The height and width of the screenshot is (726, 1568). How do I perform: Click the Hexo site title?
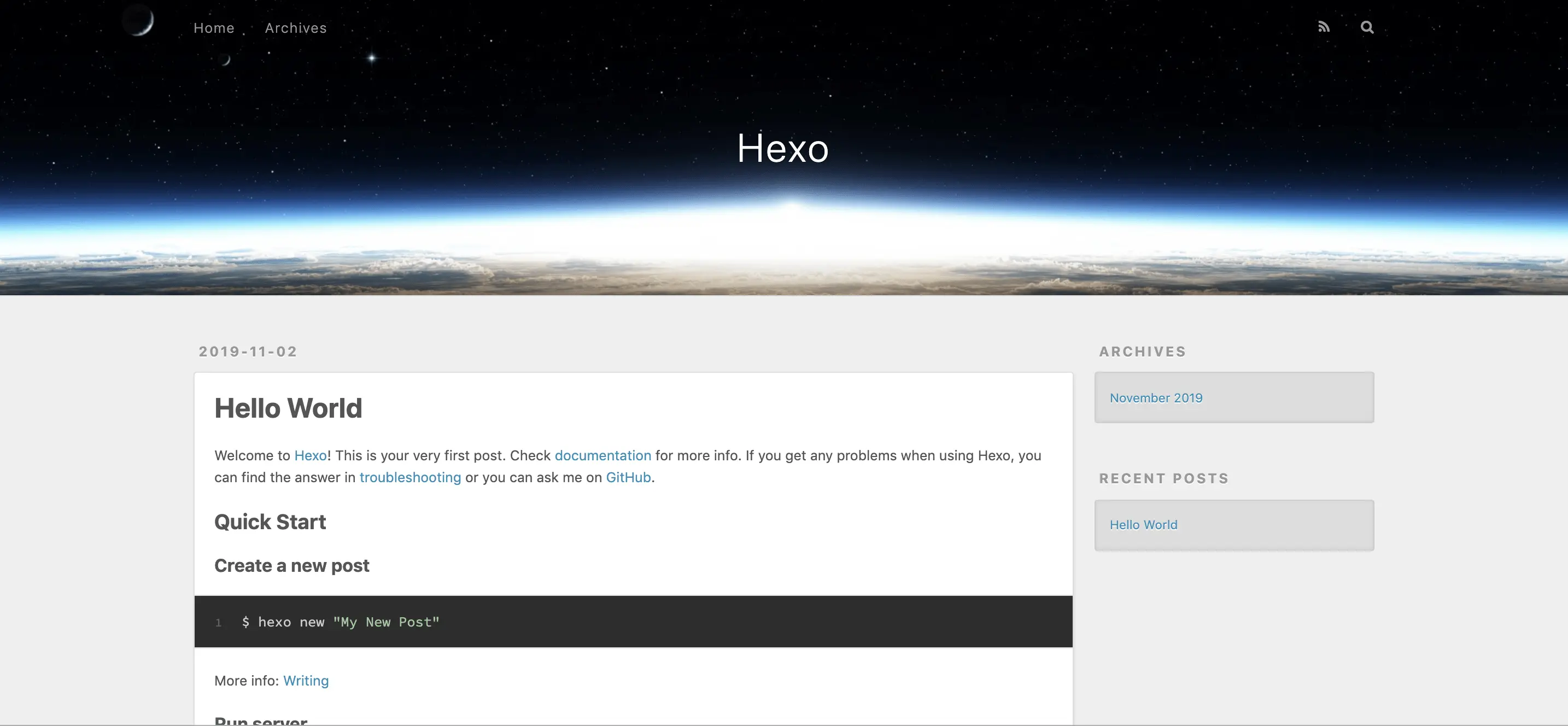tap(783, 148)
